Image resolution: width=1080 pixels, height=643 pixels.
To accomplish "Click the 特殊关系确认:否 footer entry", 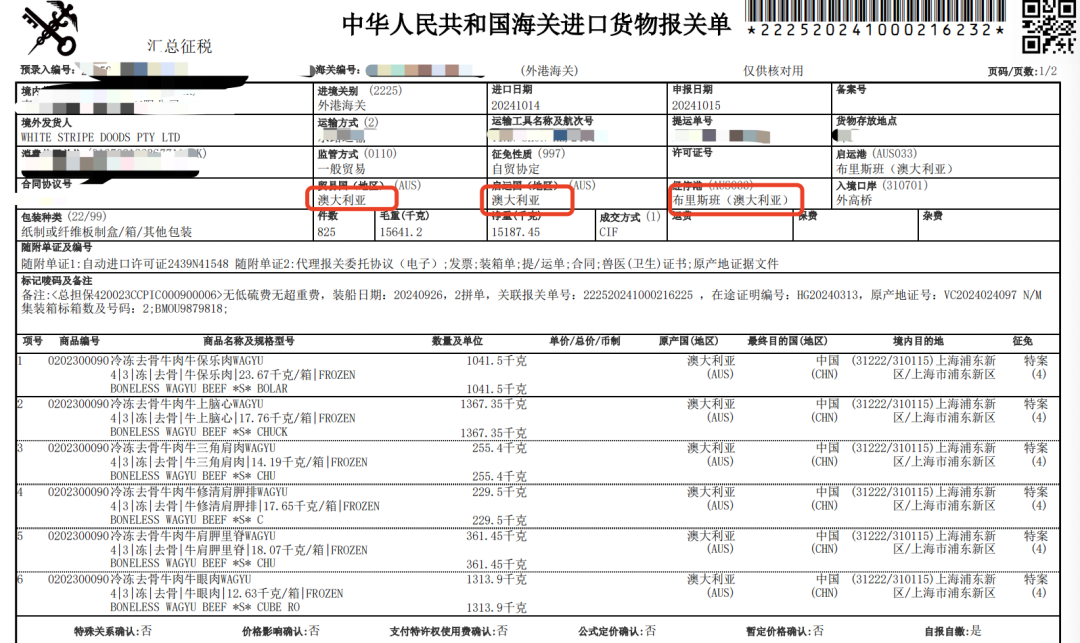I will click(113, 631).
